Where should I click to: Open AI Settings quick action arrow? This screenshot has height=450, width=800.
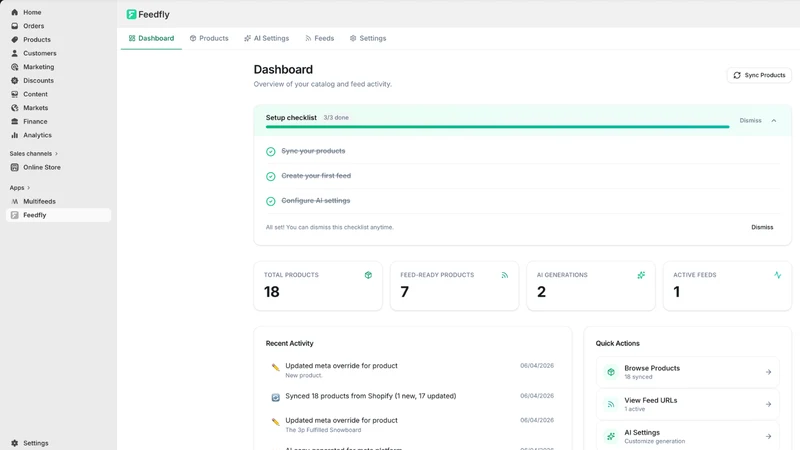tap(768, 436)
